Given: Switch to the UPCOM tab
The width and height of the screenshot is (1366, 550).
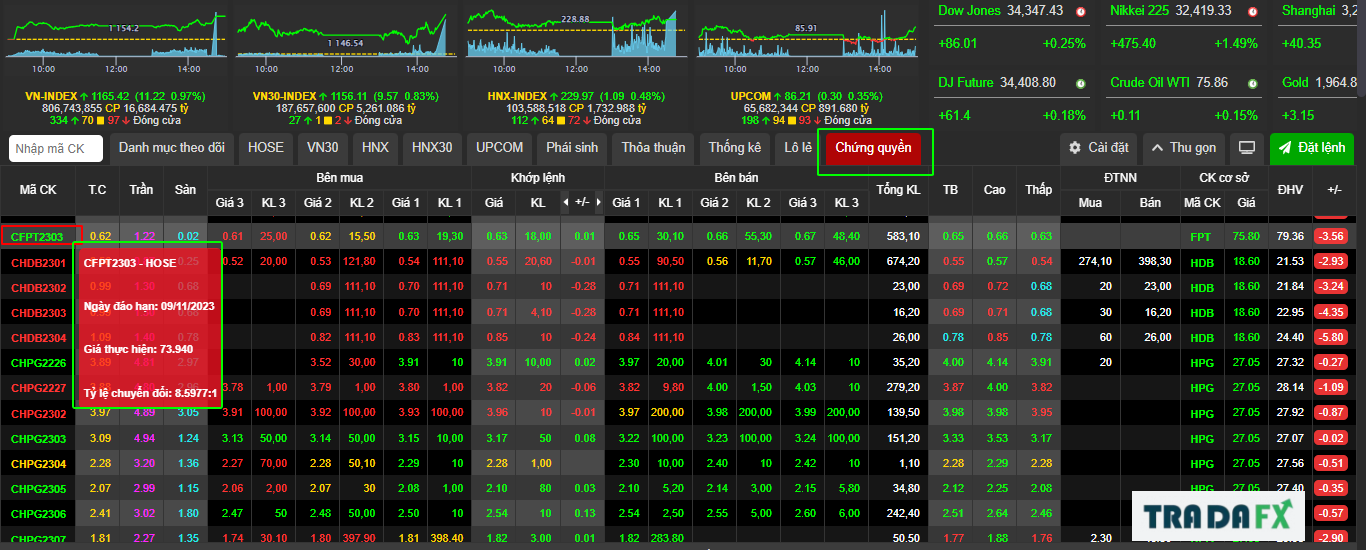Looking at the screenshot, I should click(x=499, y=148).
